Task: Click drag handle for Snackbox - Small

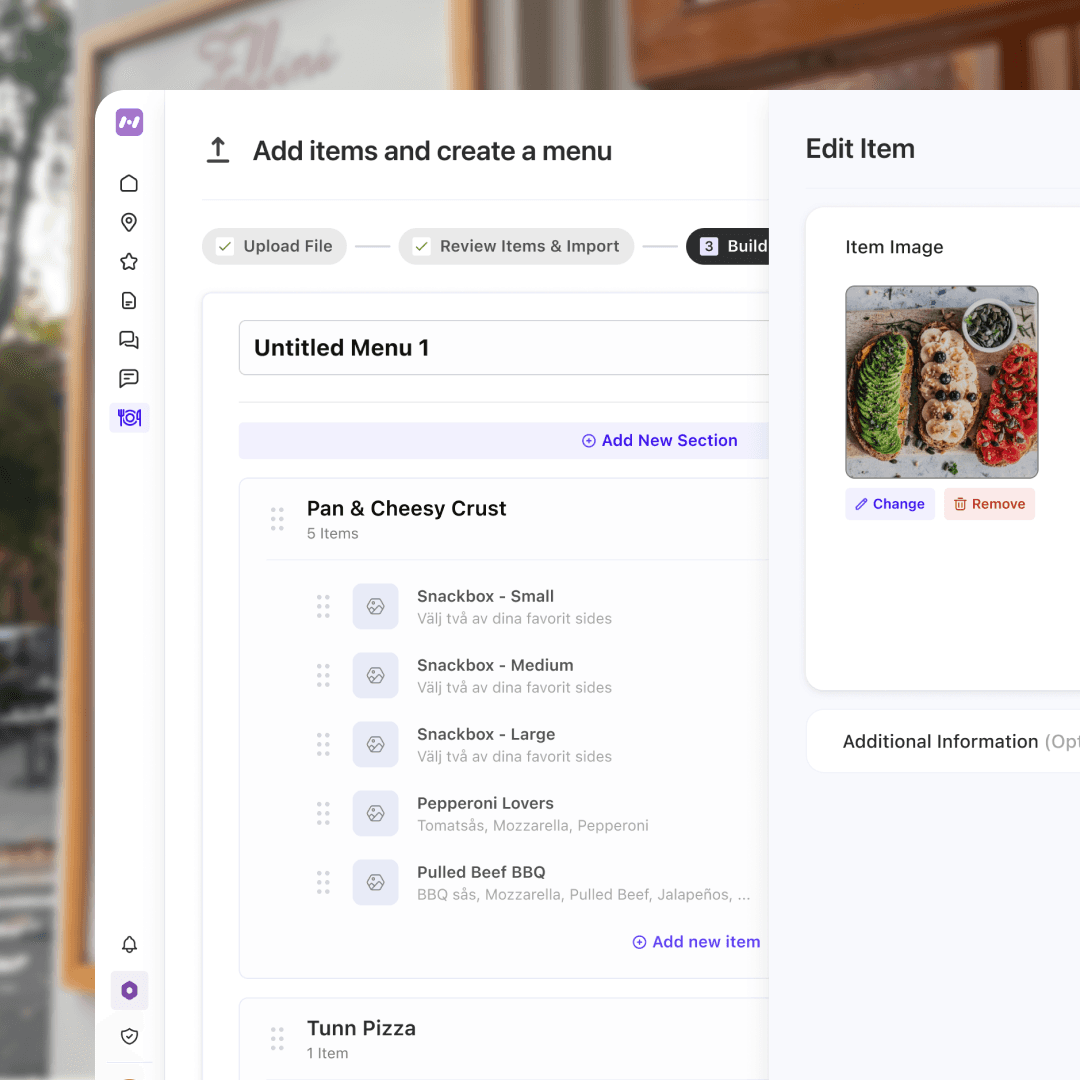Action: 323,606
